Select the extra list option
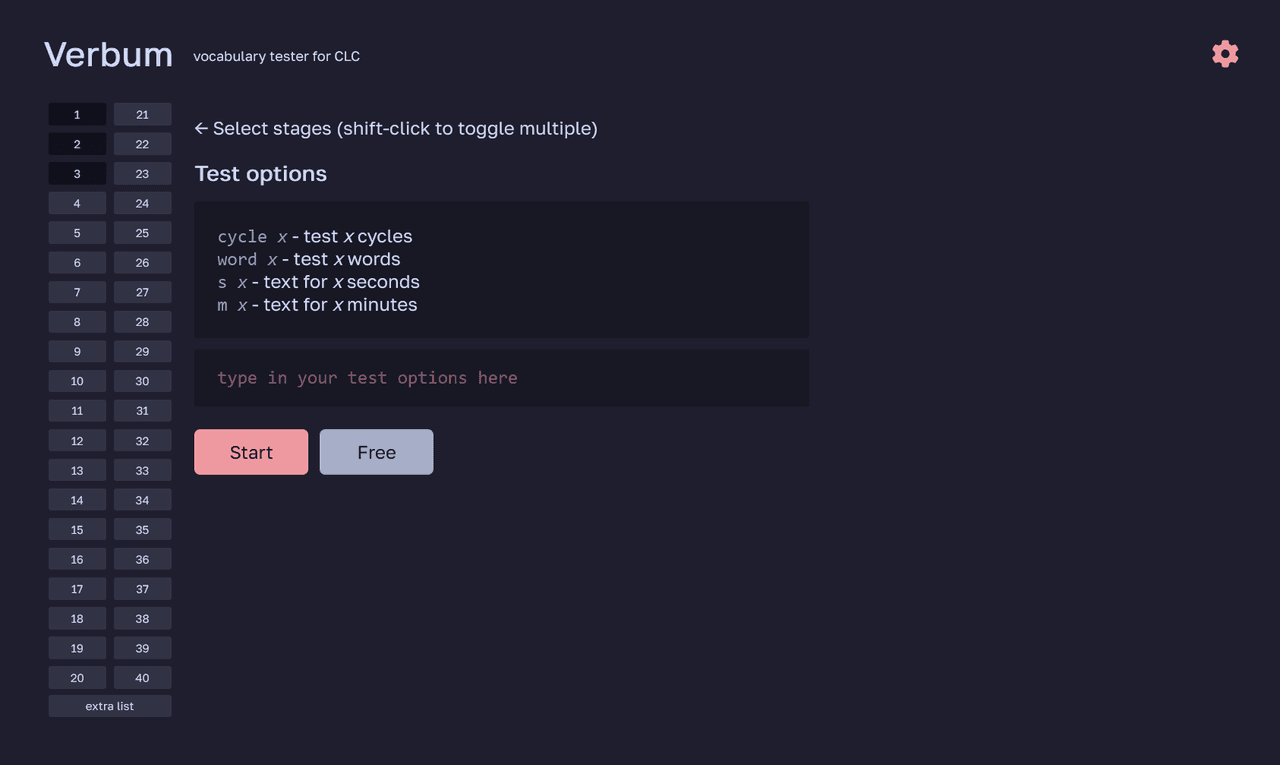The height and width of the screenshot is (765, 1280). pyautogui.click(x=110, y=706)
